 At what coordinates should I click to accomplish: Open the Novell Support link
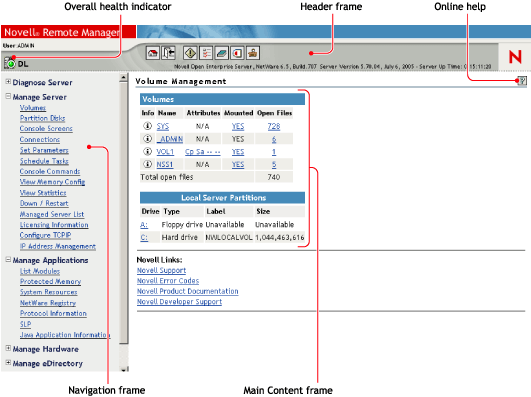point(161,270)
